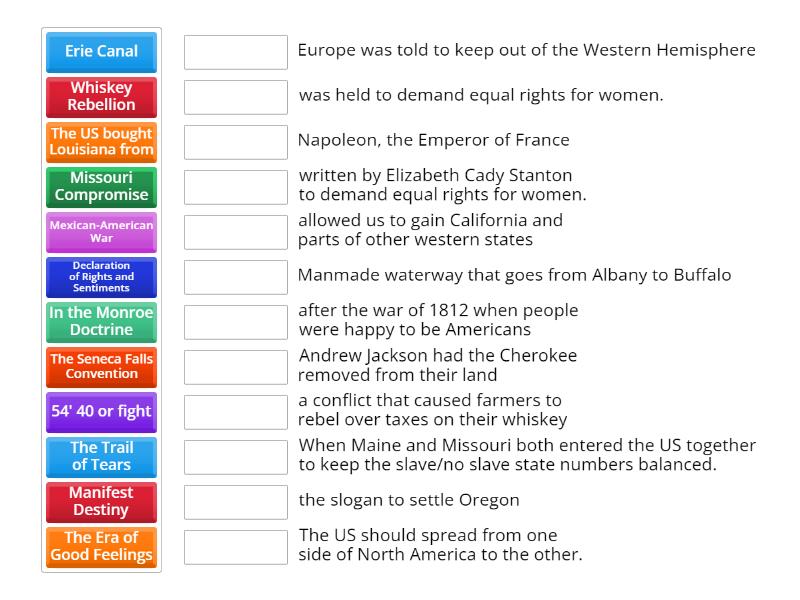The width and height of the screenshot is (800, 600).
Task: Select slot beside 'a conflict that caused farmers' clue
Action: 236,412
